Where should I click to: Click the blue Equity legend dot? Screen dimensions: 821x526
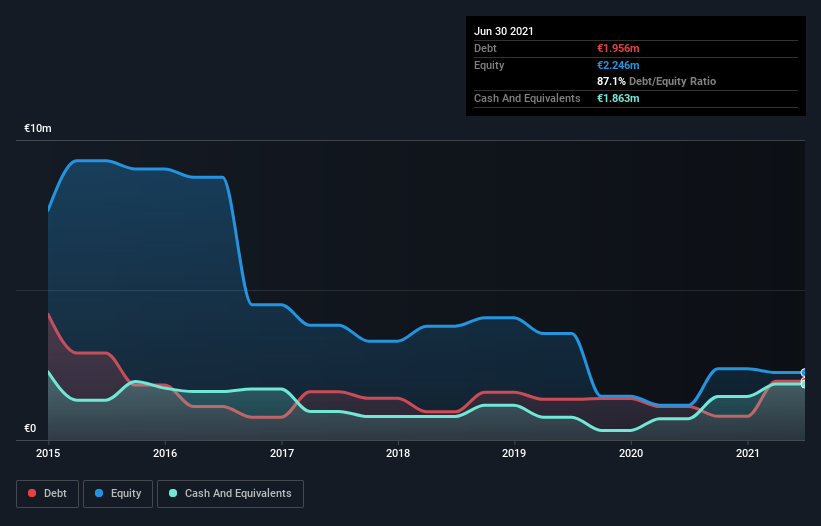pyautogui.click(x=99, y=493)
